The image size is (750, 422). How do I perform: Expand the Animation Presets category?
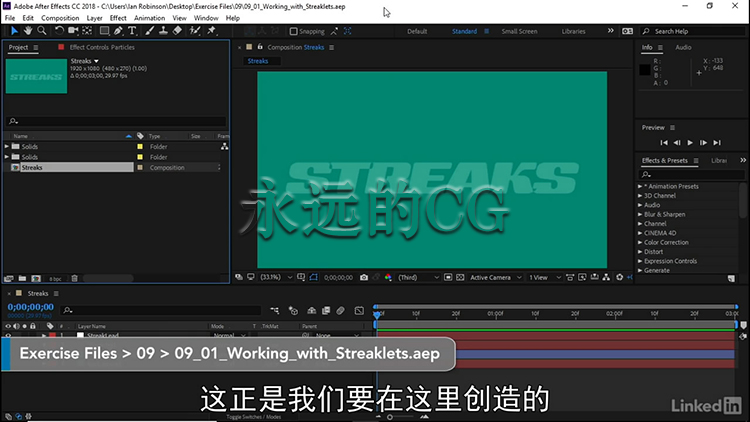tap(640, 186)
